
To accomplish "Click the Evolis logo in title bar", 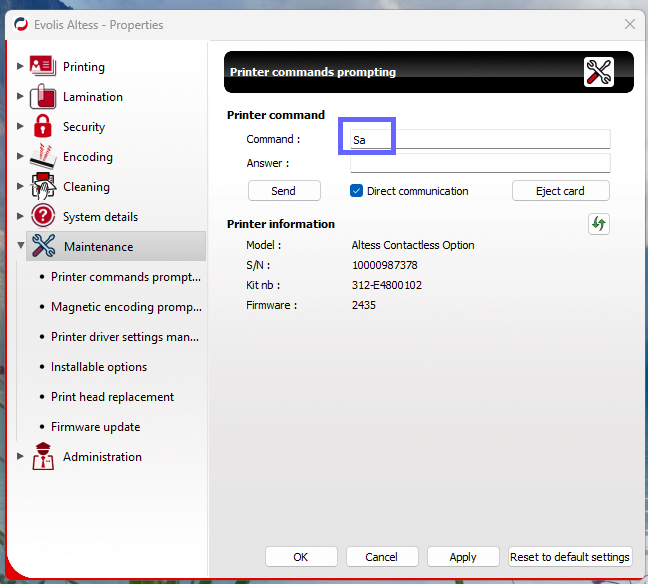I will [21, 24].
